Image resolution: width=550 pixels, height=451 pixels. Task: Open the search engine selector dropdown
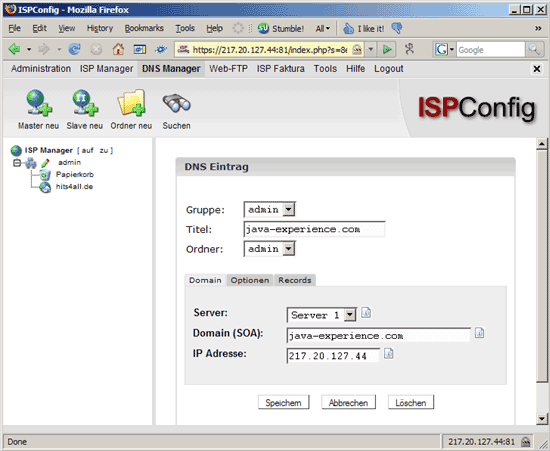(452, 49)
